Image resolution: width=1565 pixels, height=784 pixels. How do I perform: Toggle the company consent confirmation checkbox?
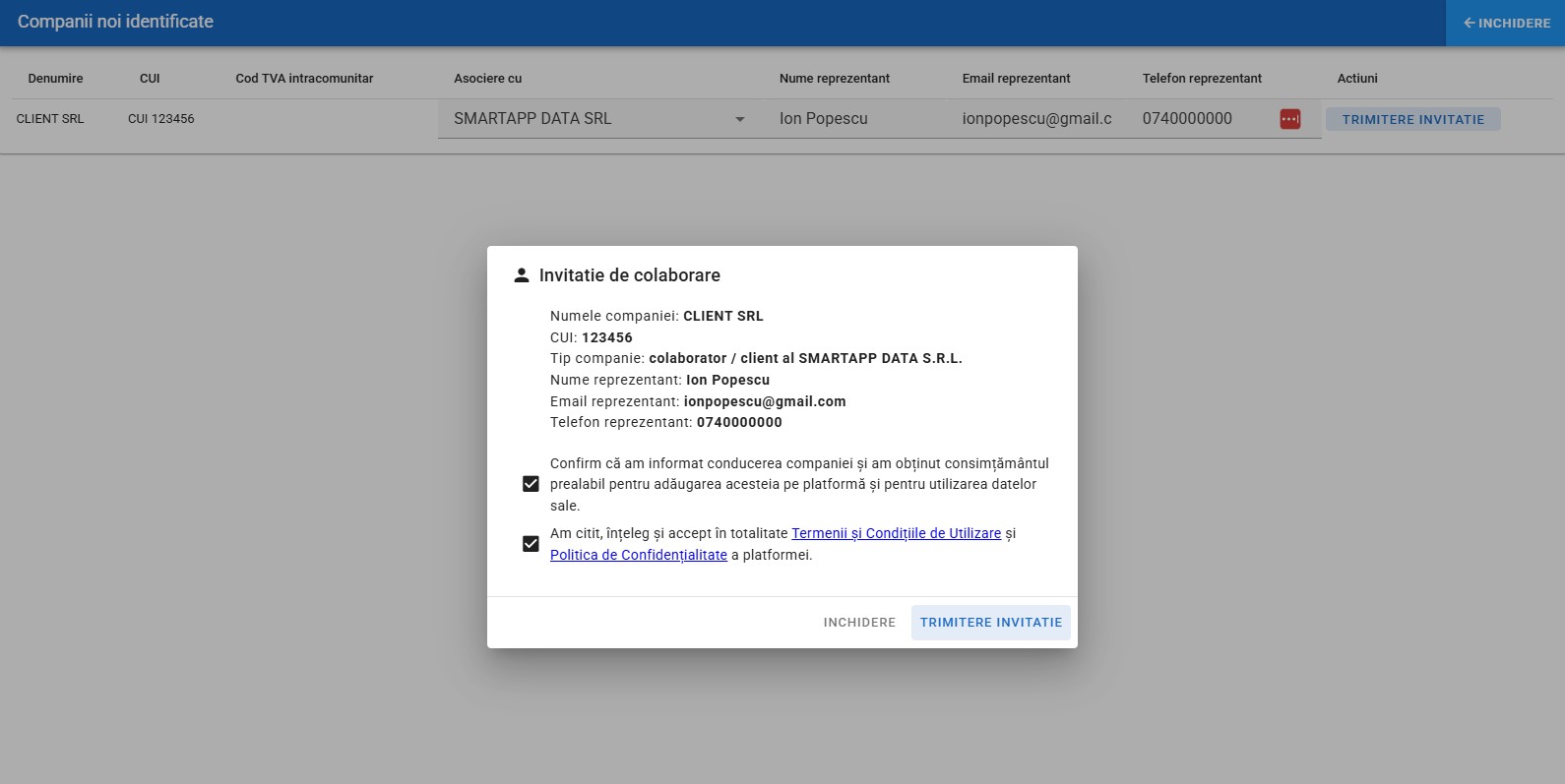531,484
